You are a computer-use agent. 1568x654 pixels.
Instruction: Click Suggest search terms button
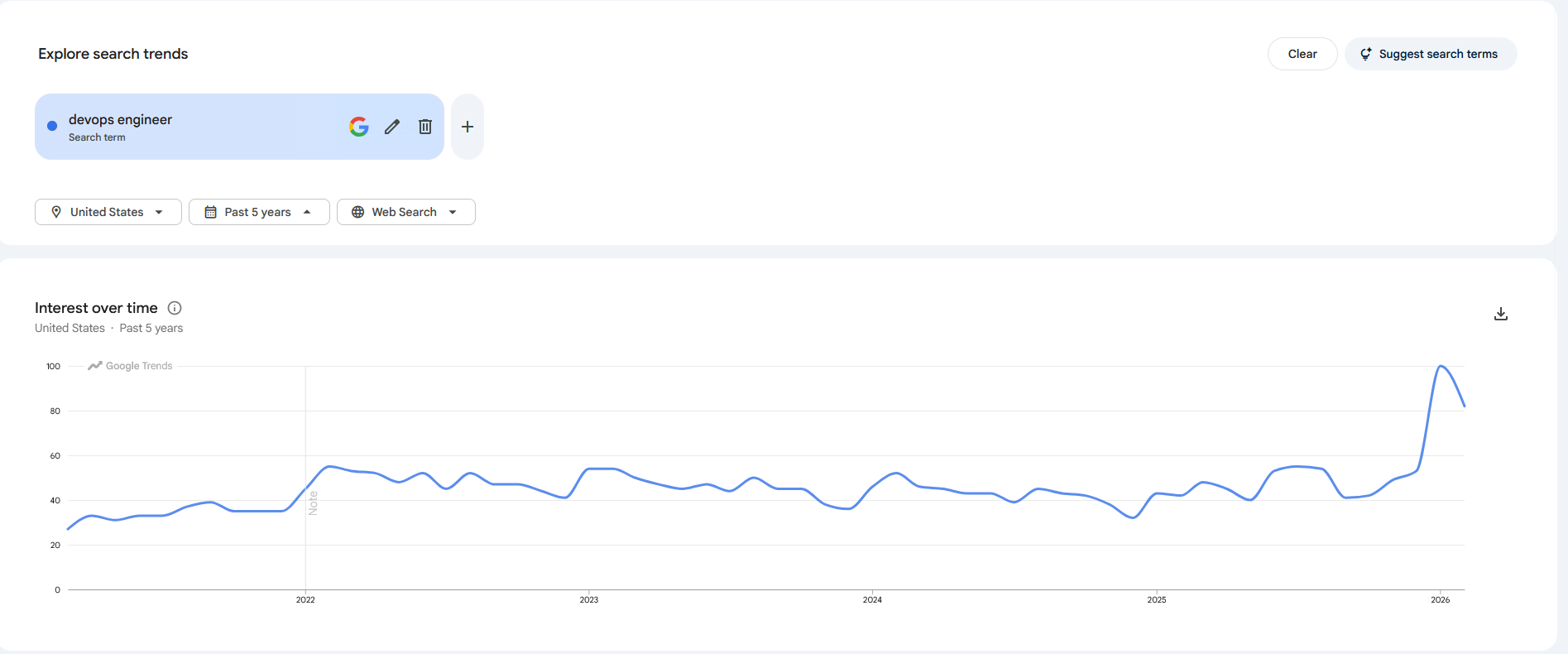tap(1431, 54)
